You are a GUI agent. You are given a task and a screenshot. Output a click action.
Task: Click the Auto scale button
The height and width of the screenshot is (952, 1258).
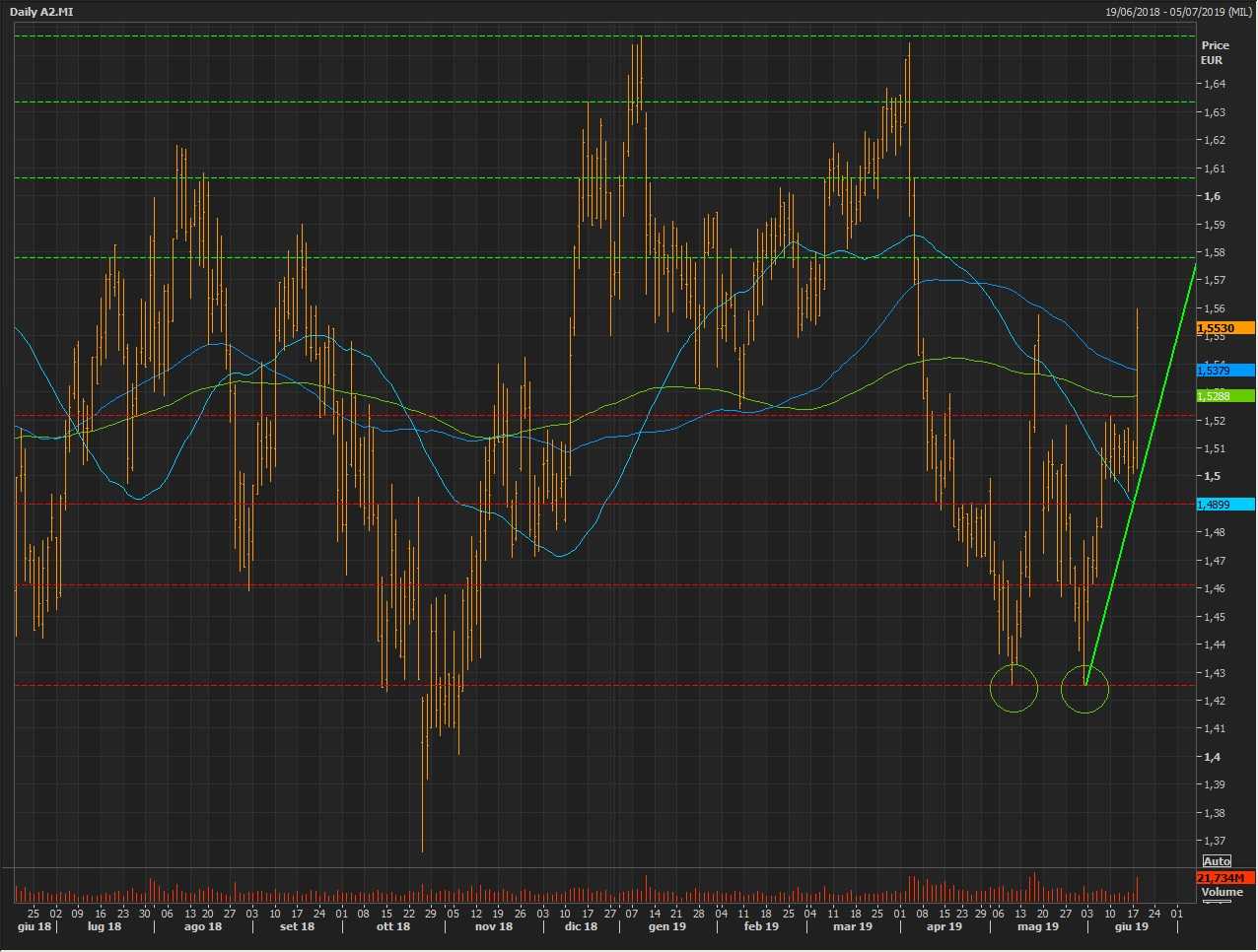1217,861
